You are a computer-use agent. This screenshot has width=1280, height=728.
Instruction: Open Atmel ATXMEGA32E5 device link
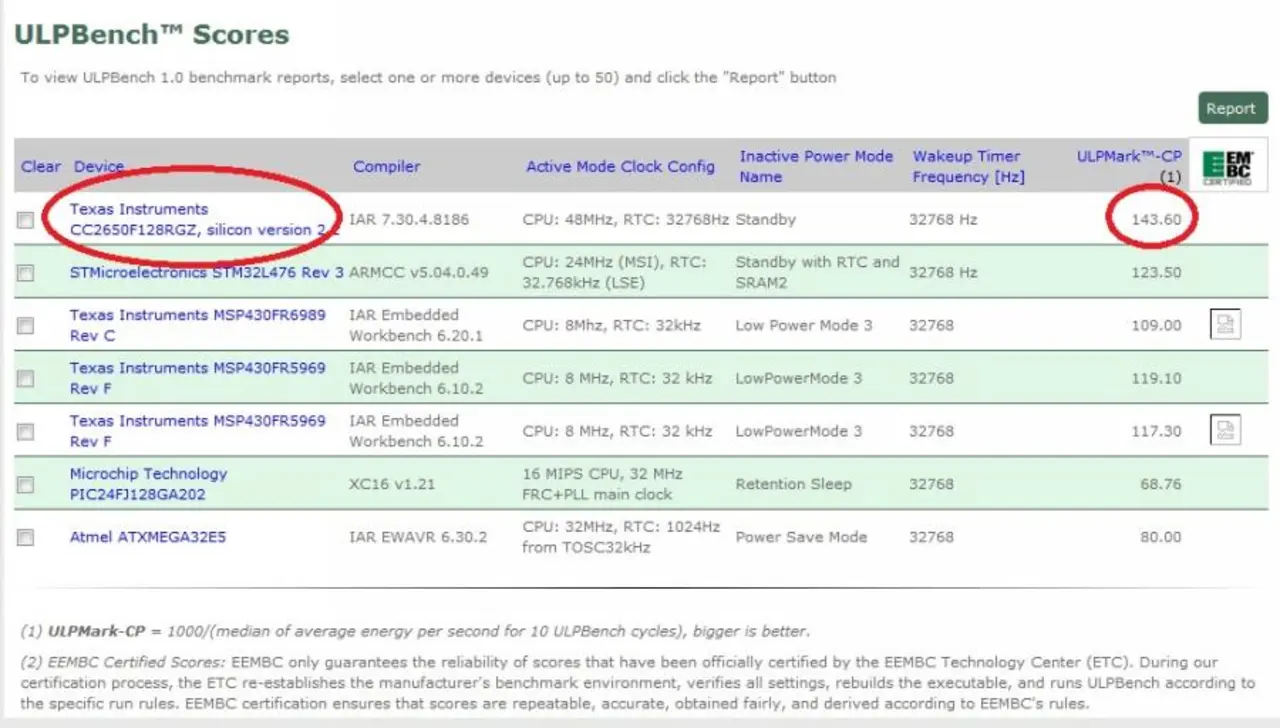pyautogui.click(x=147, y=537)
